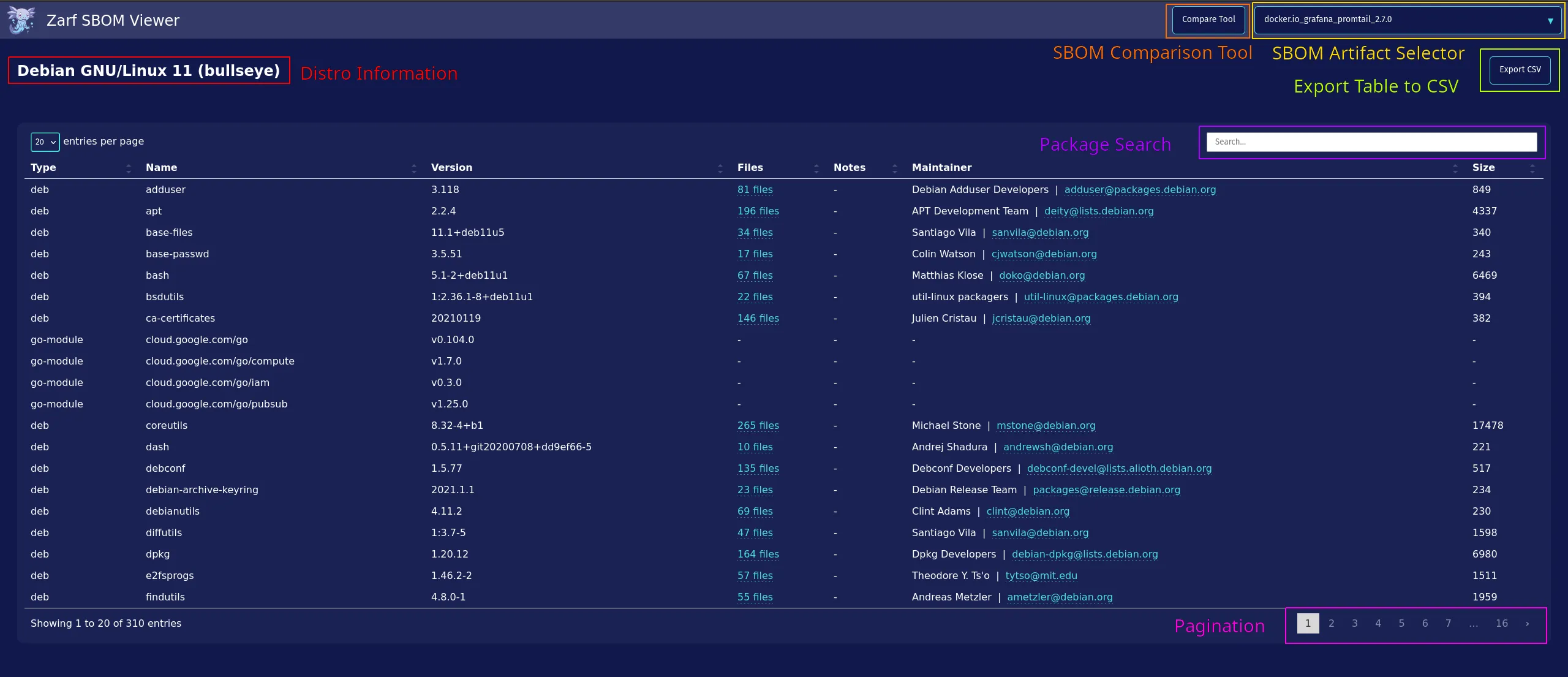Select docker.io_grafana_promtail_2.7.0 dropdown chevron

(x=1551, y=19)
